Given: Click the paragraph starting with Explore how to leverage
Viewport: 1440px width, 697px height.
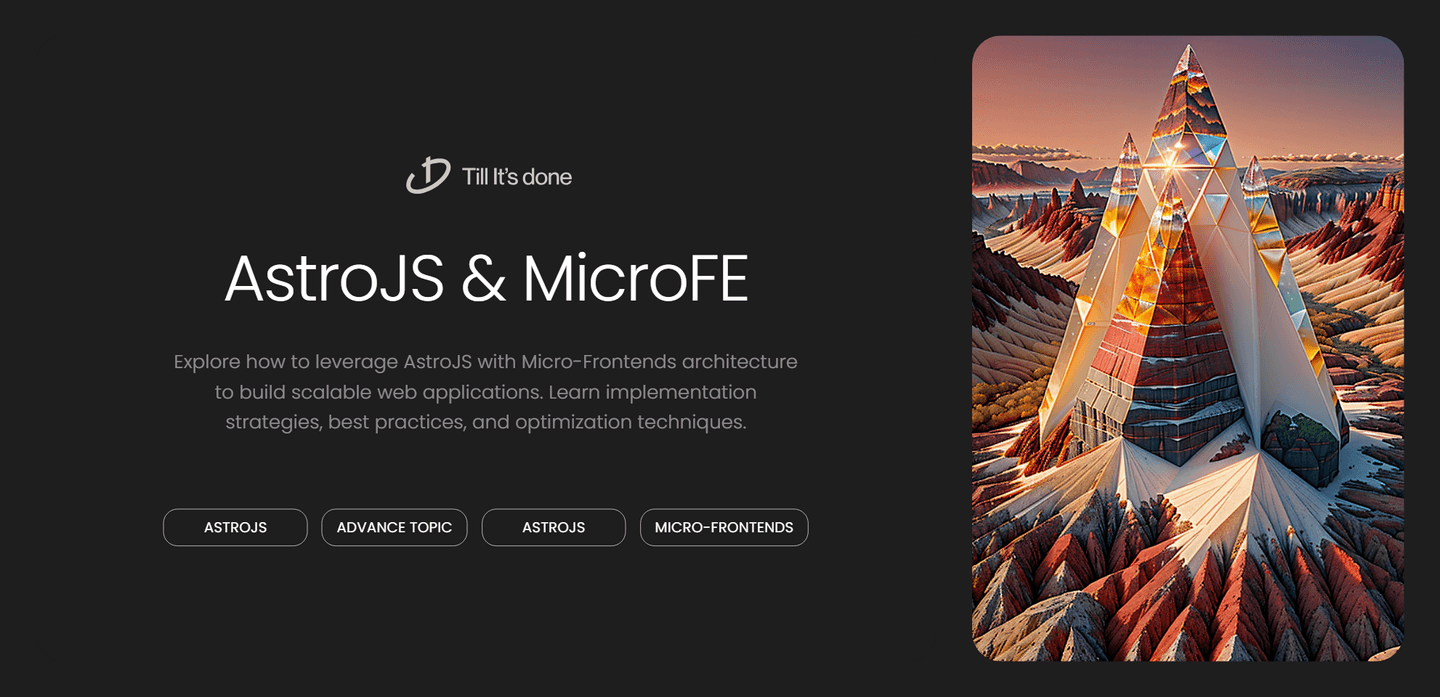Looking at the screenshot, I should pos(486,392).
